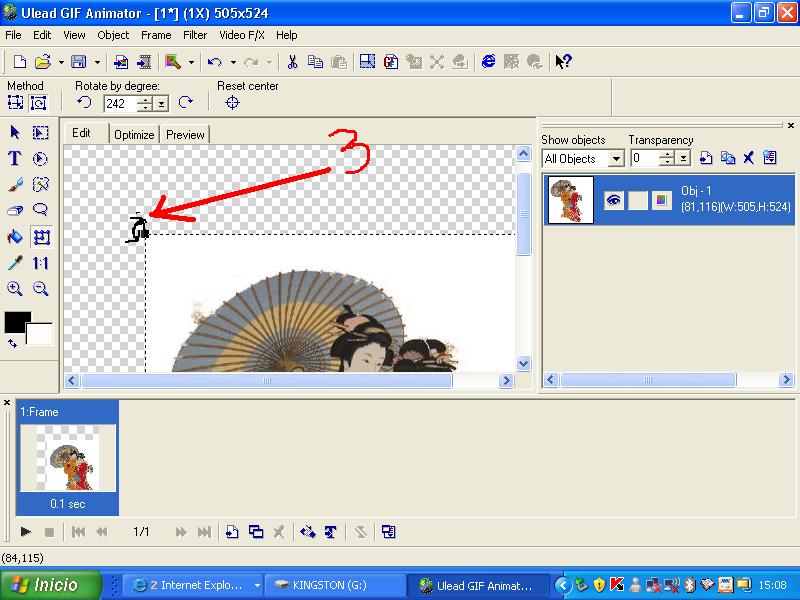Toggle the eye visibility of Obj - 1
800x600 pixels.
tap(613, 200)
